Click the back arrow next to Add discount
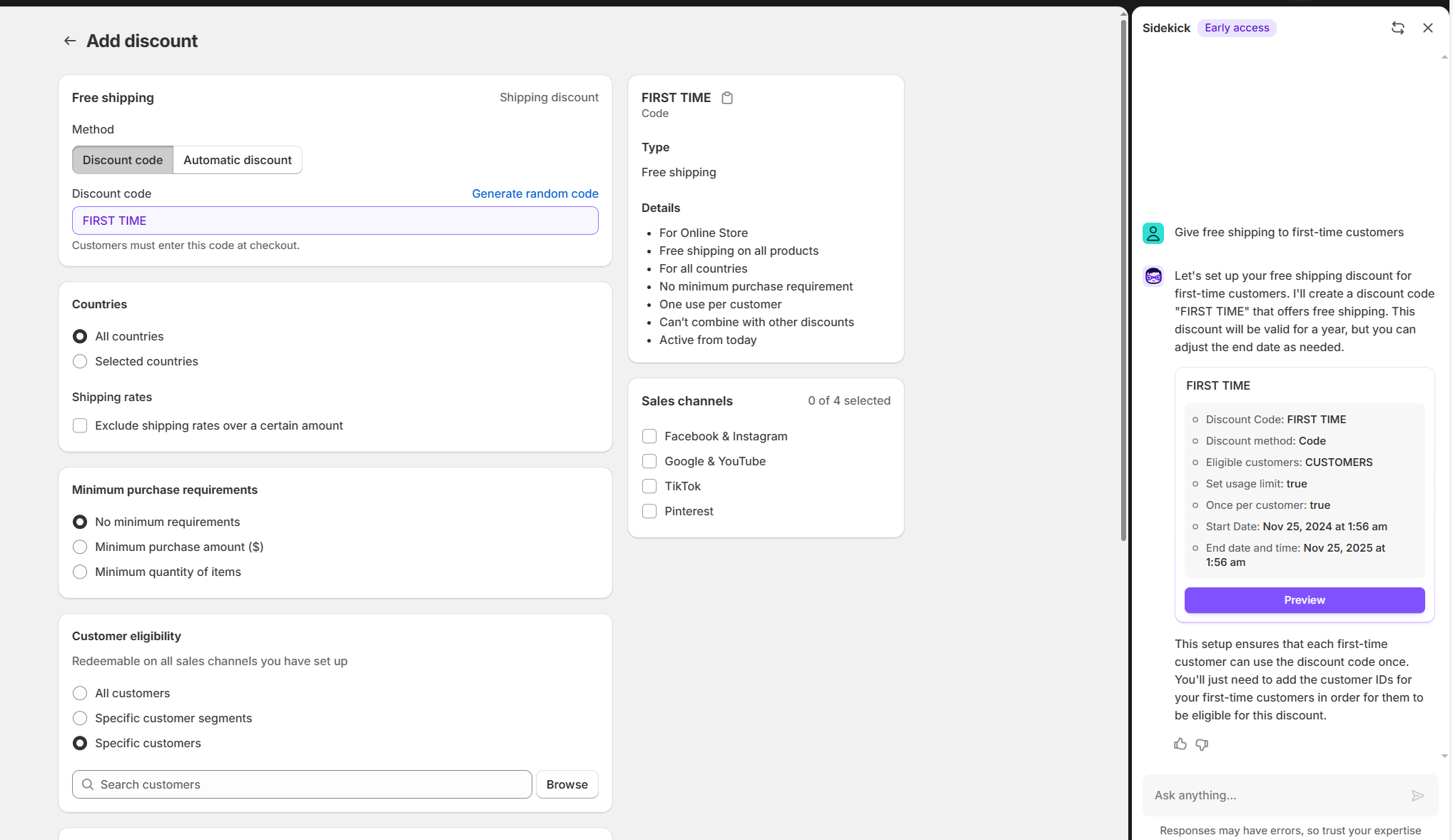Image resolution: width=1453 pixels, height=840 pixels. tap(69, 41)
